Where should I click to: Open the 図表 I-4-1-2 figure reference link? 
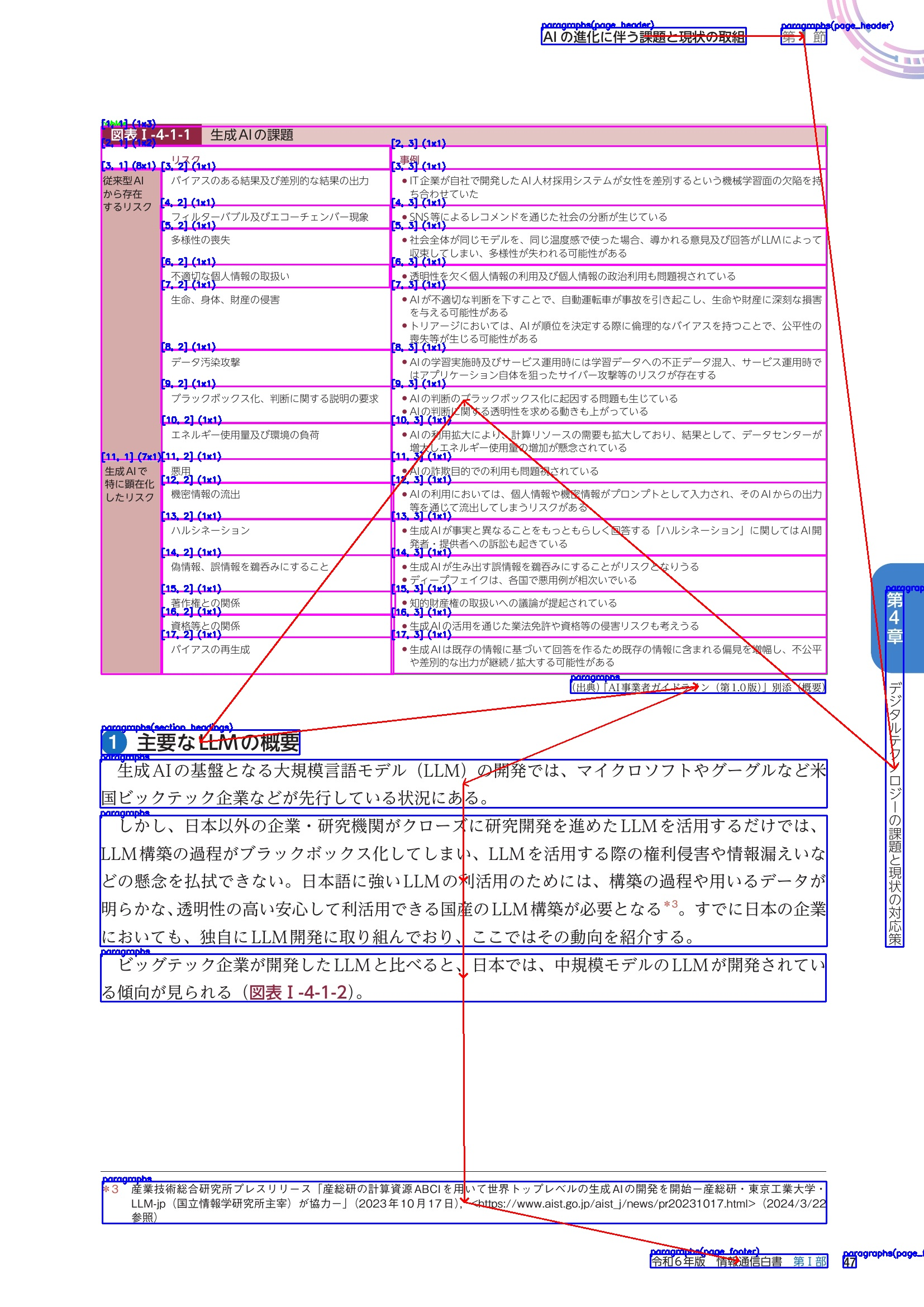click(298, 992)
